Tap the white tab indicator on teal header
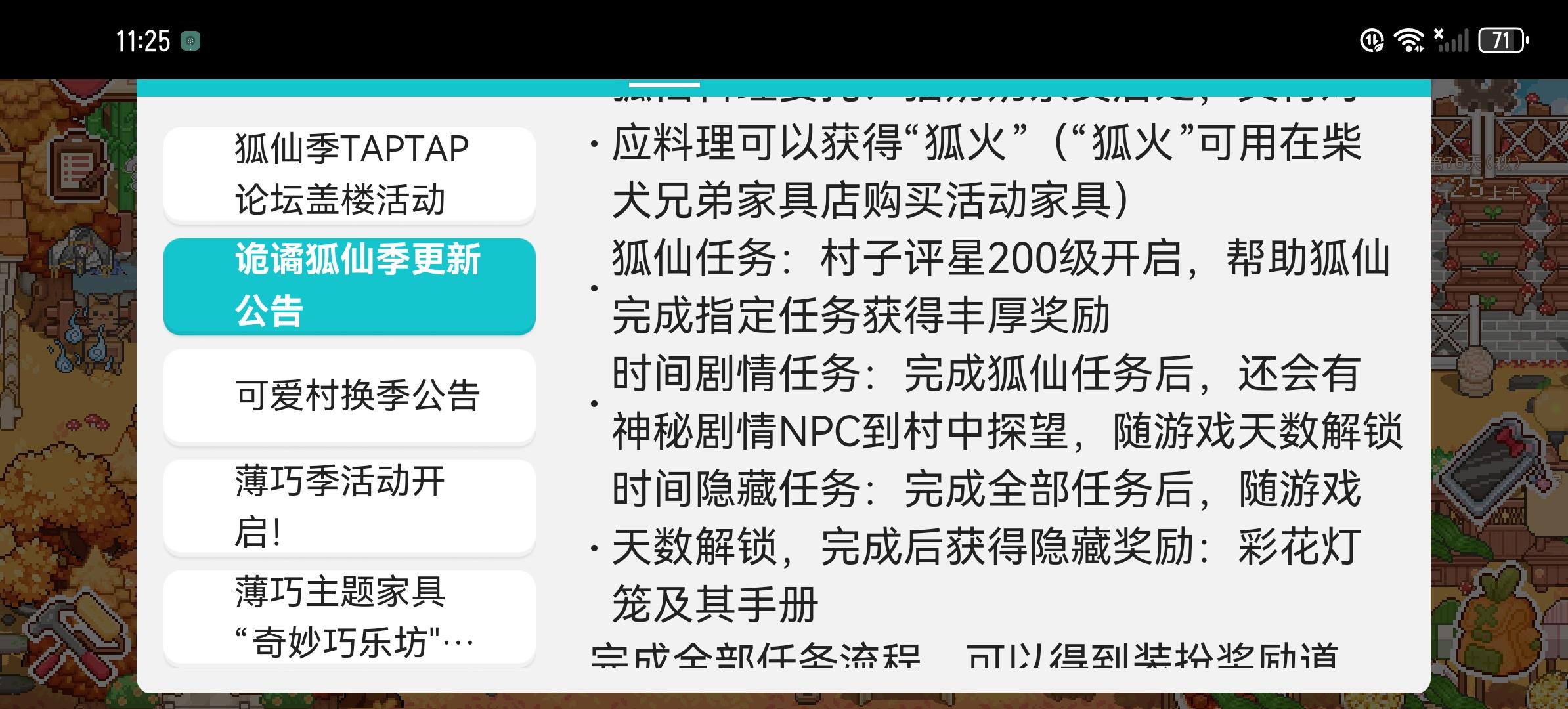Screen dimensions: 1568x709 (x=664, y=84)
